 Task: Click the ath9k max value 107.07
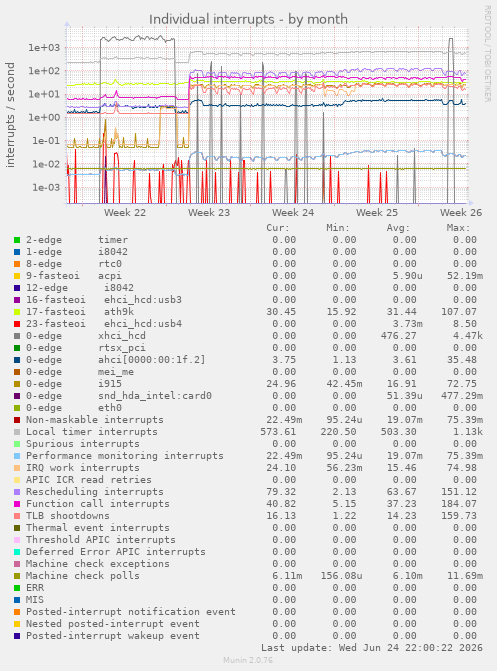(459, 312)
